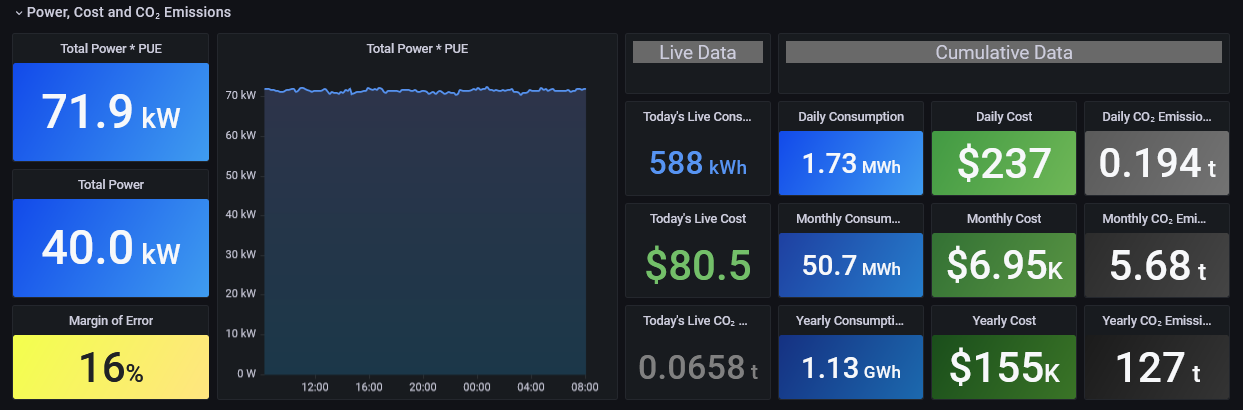Click the 5.68 t monthly CO₂ tile
The width and height of the screenshot is (1243, 410).
pos(1157,265)
